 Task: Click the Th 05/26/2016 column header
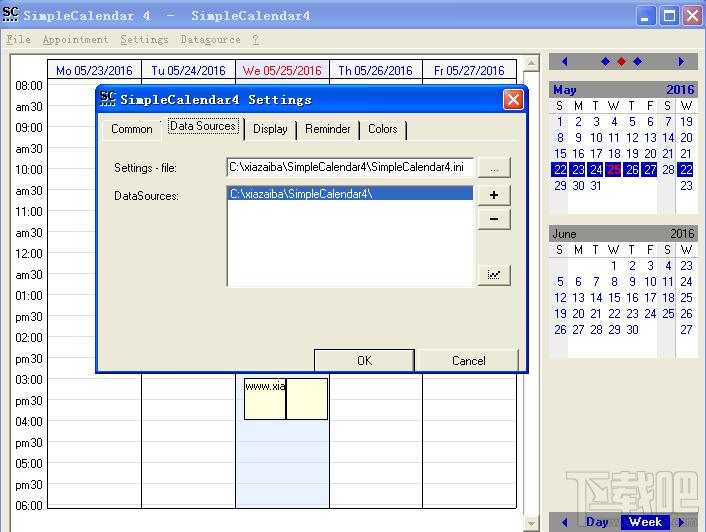pos(376,71)
